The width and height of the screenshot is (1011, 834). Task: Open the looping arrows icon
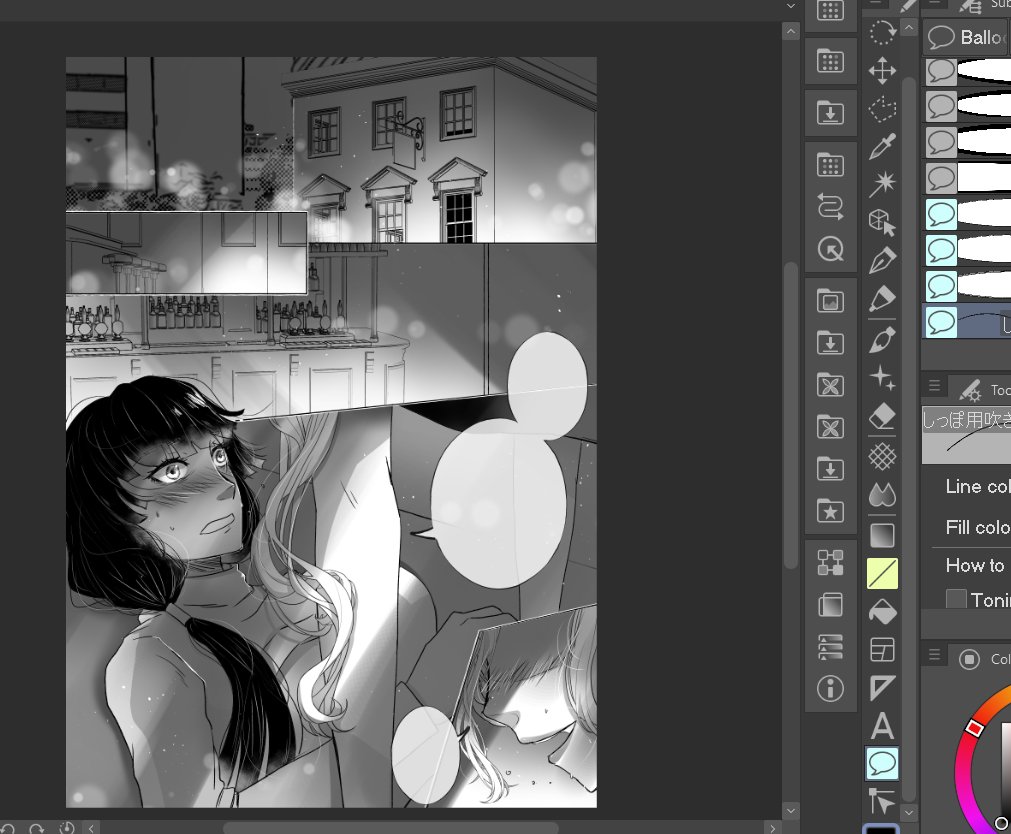tap(830, 208)
